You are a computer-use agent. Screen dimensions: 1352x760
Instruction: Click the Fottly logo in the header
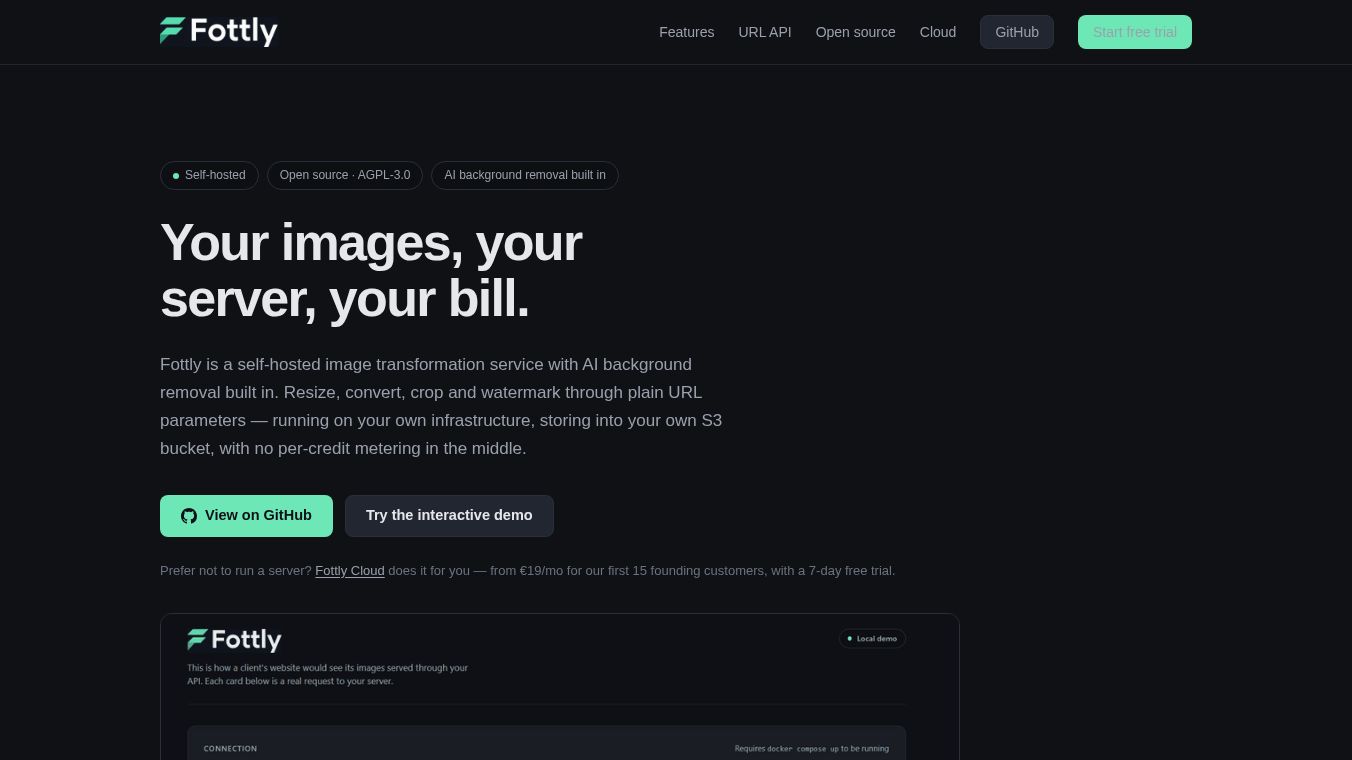coord(218,32)
